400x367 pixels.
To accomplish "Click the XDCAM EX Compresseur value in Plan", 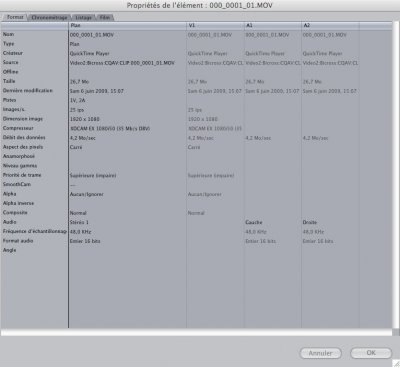I will click(x=110, y=128).
